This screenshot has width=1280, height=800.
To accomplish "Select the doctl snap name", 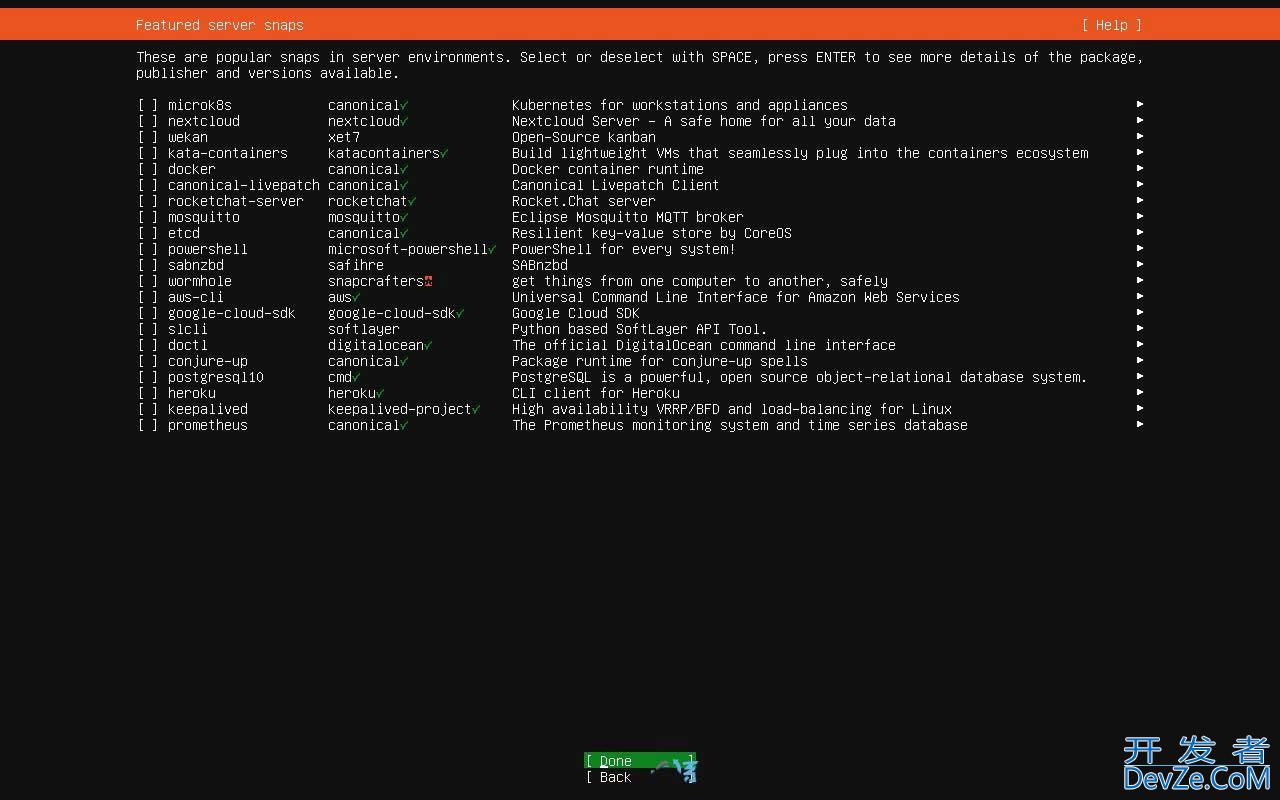I will coord(188,345).
